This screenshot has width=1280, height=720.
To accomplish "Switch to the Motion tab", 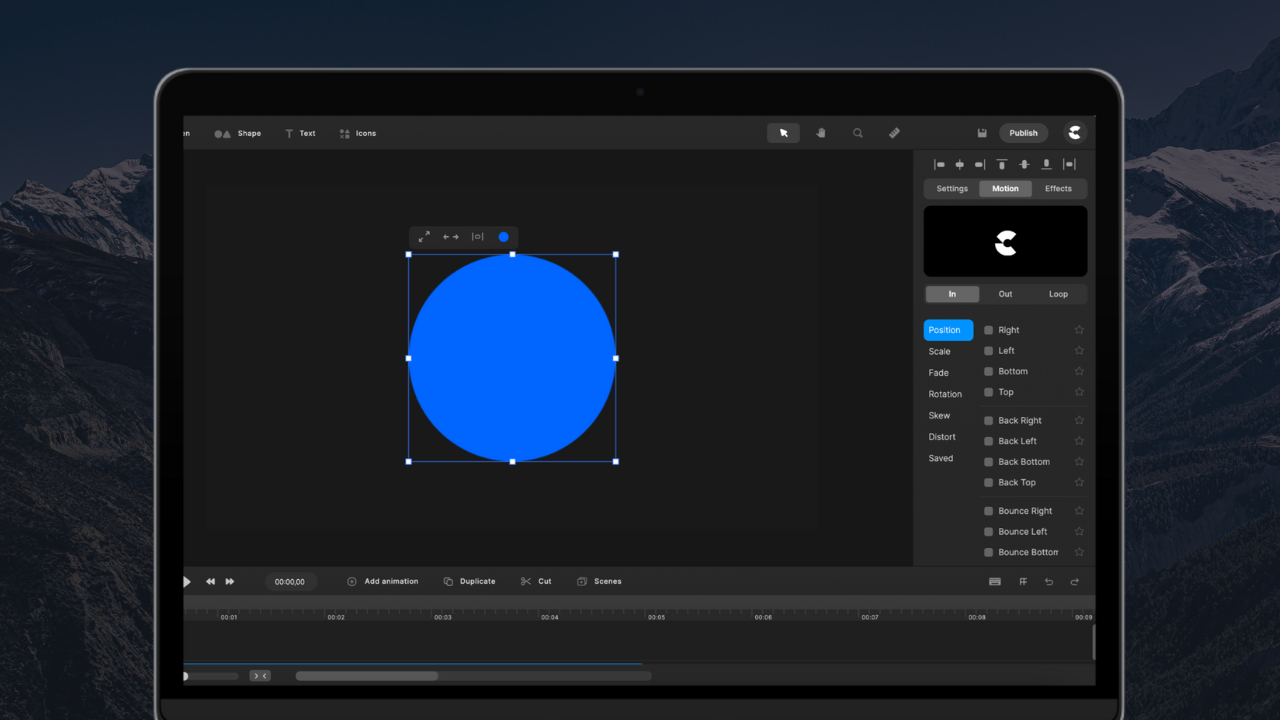I will pos(1006,189).
